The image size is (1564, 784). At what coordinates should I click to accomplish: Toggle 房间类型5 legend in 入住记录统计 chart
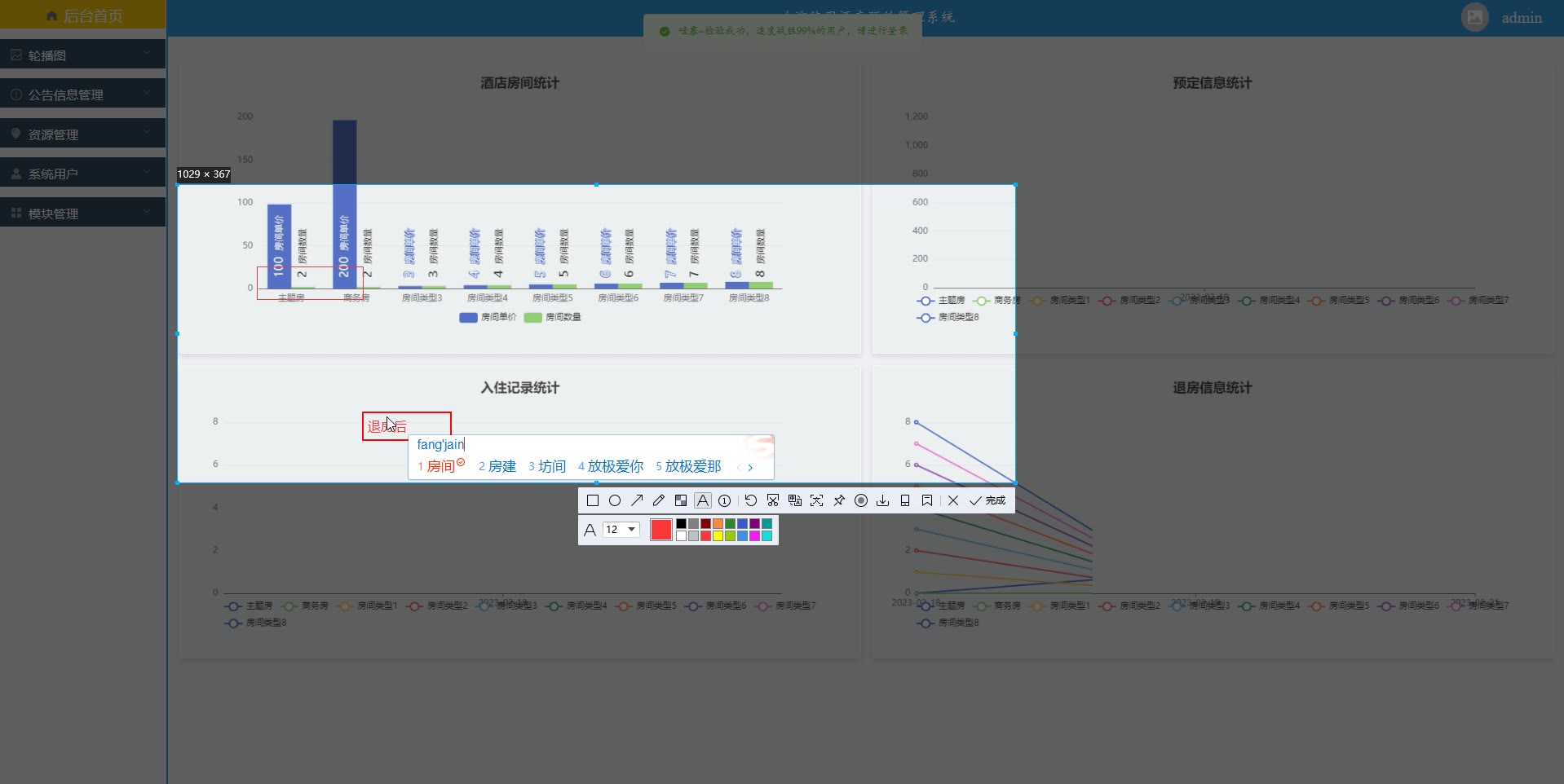(646, 606)
